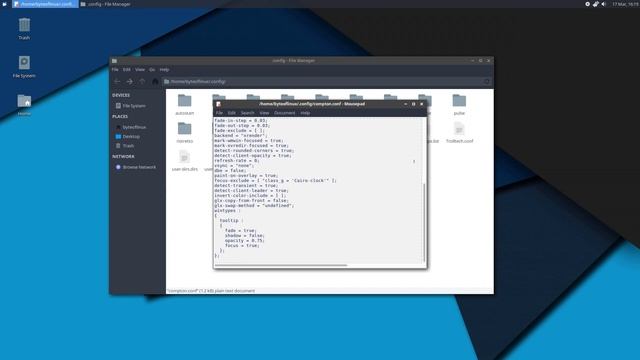Select the Trolltech.conf file
640x360 pixels.
click(460, 133)
